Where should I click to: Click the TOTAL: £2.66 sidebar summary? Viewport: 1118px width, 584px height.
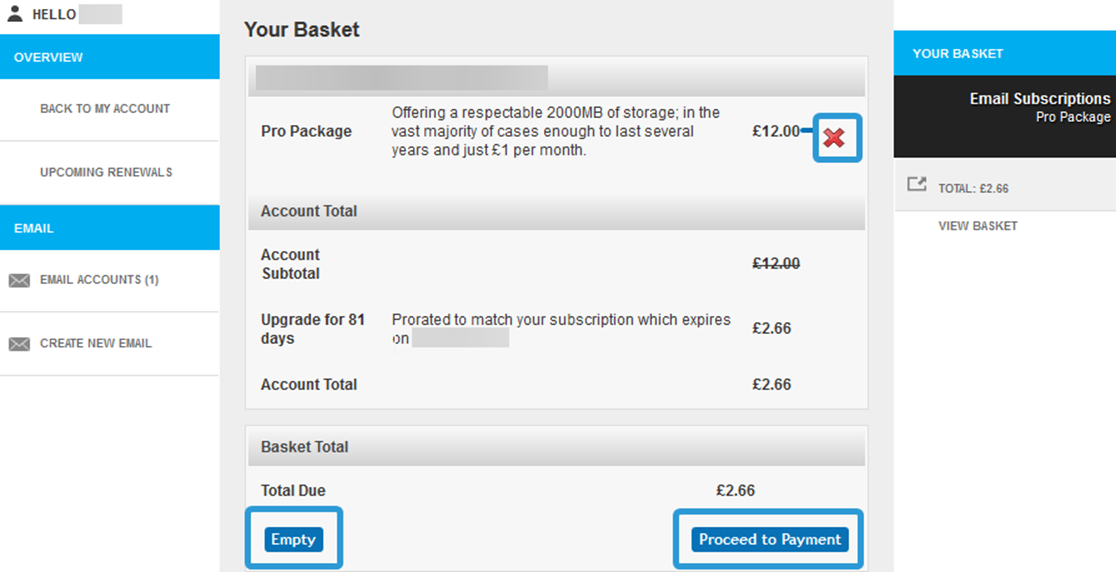973,188
